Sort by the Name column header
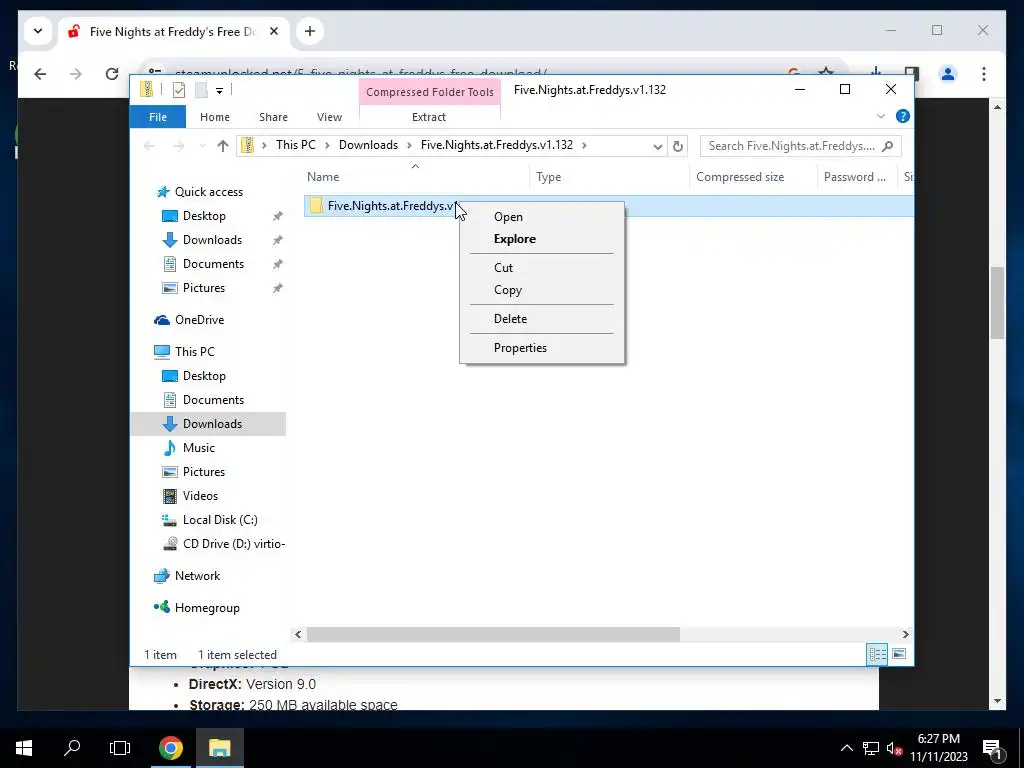This screenshot has height=768, width=1024. tap(323, 177)
